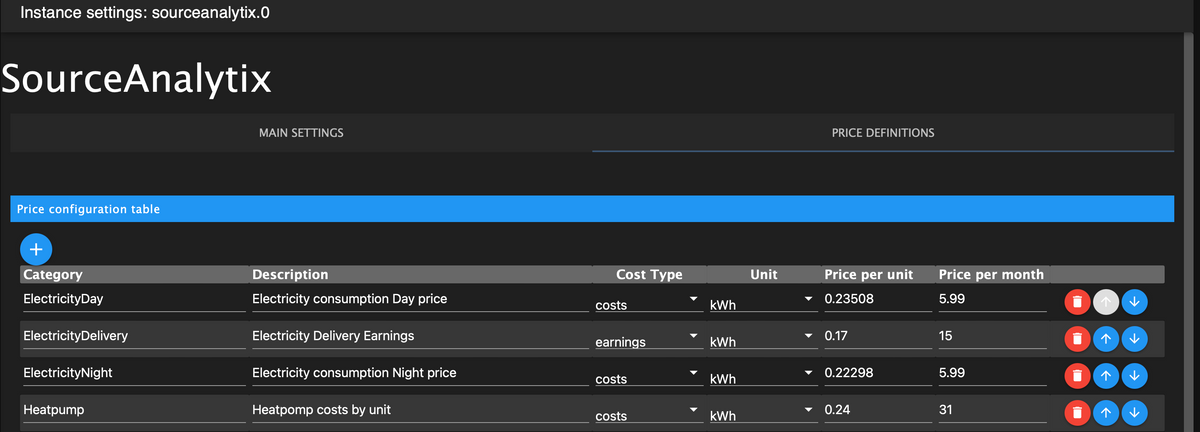Open Cost Type dropdown for ElectricityDelivery
This screenshot has height=432, width=1200.
pyautogui.click(x=647, y=339)
